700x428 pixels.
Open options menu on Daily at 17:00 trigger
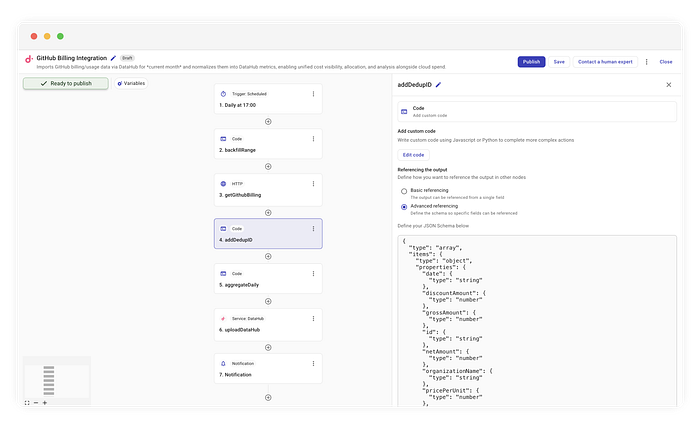(x=313, y=94)
